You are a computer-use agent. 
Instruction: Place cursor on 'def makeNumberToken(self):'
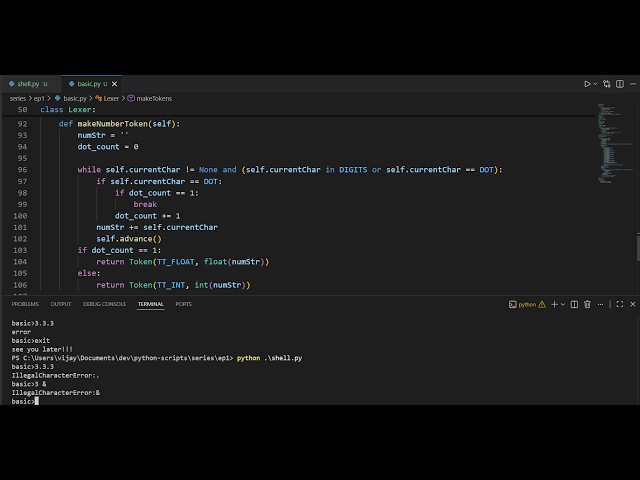(x=119, y=124)
